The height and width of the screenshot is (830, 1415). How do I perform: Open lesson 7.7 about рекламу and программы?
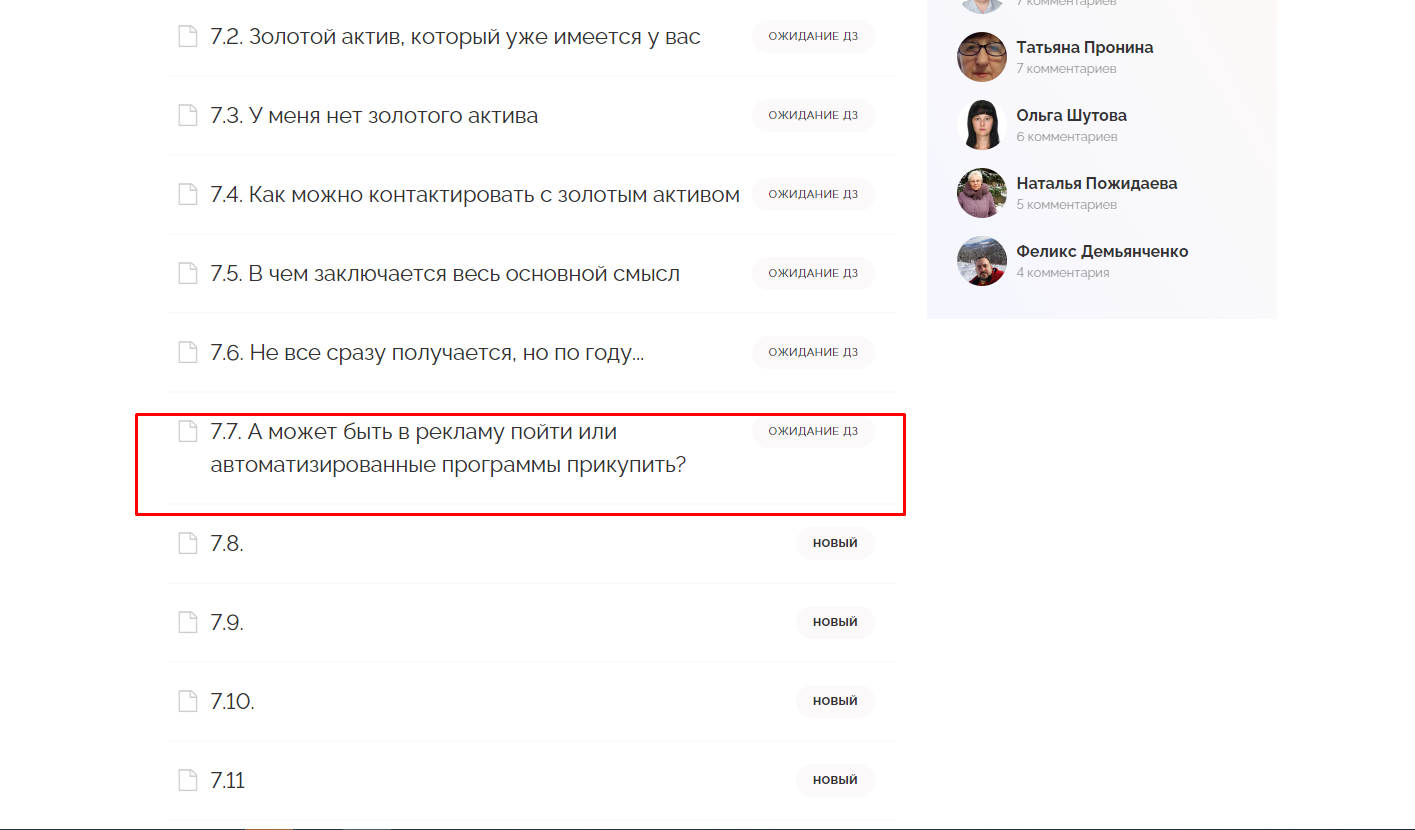click(447, 448)
